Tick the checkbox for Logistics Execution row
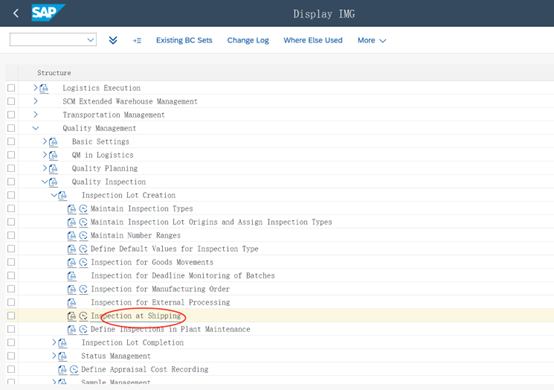 tap(11, 88)
